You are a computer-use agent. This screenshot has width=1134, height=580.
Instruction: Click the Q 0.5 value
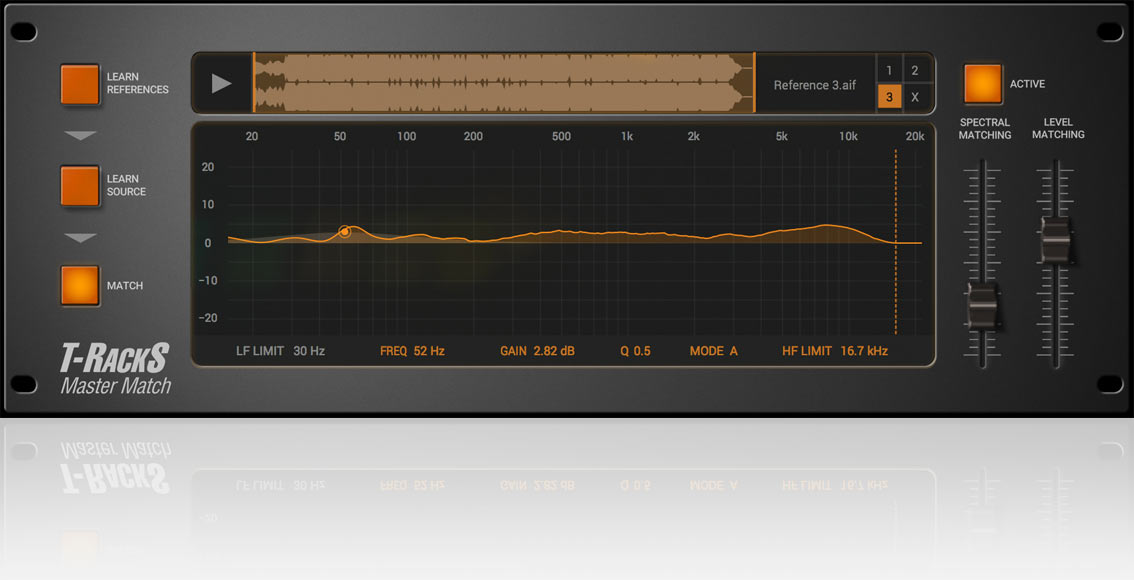(x=635, y=351)
